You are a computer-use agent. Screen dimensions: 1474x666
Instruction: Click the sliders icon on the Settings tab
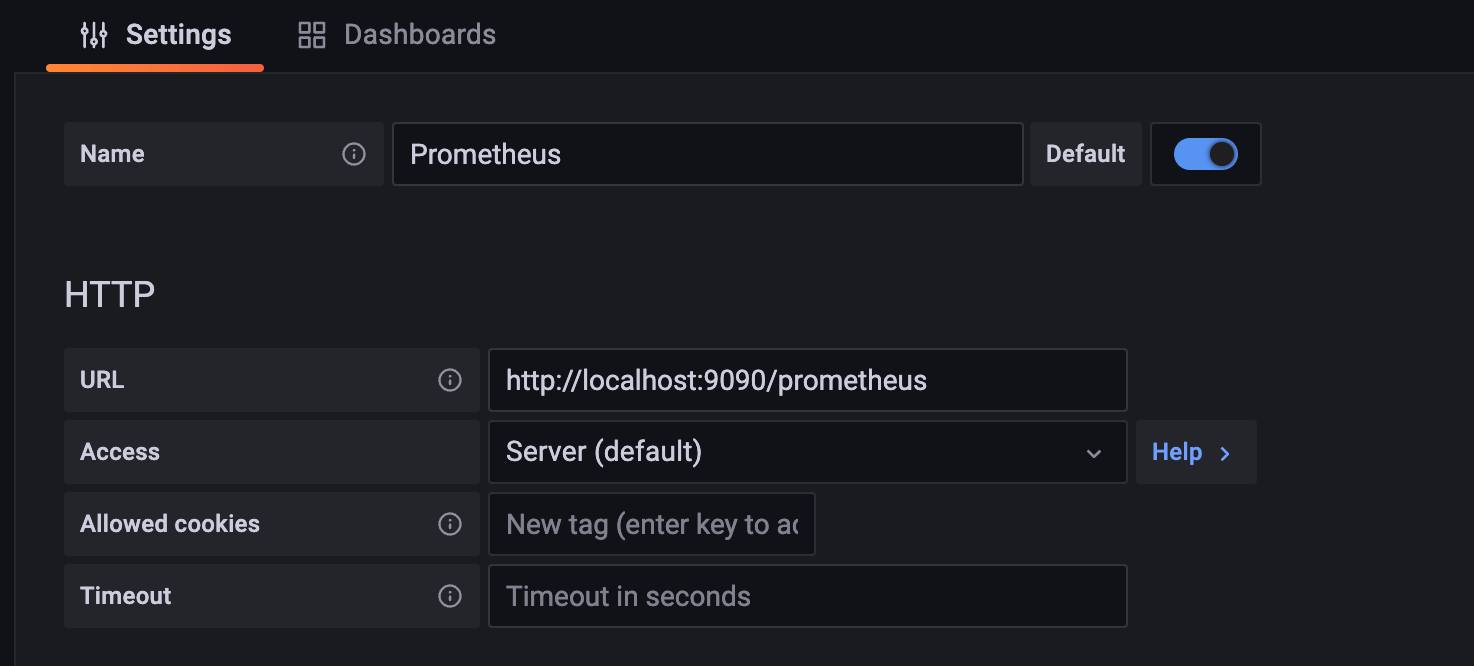pyautogui.click(x=93, y=33)
